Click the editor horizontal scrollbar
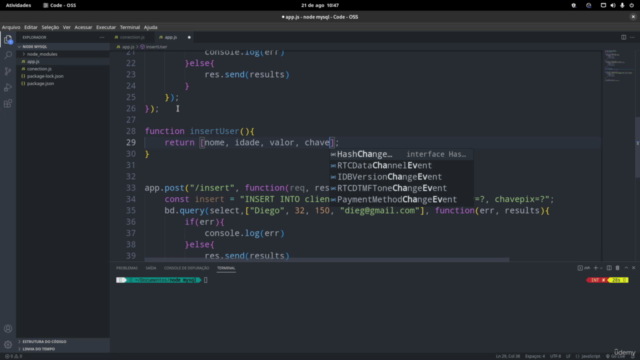 (x=327, y=260)
